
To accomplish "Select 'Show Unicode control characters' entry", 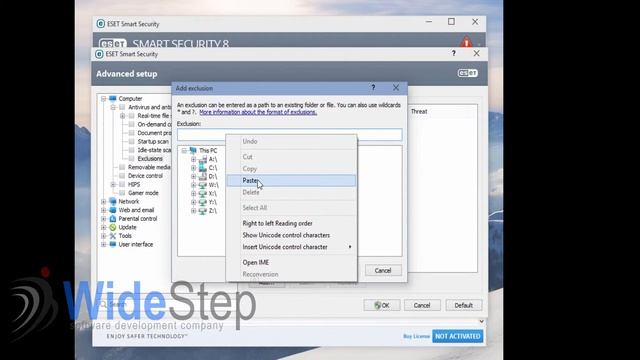I will tap(286, 235).
